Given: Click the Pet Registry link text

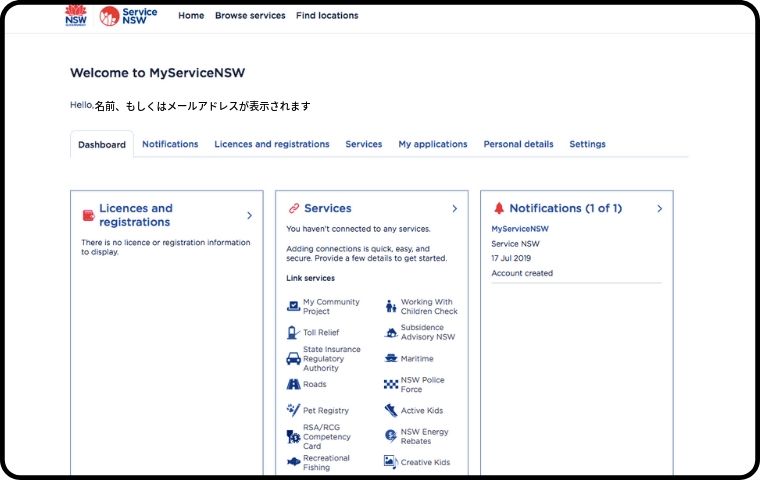Looking at the screenshot, I should tap(326, 411).
